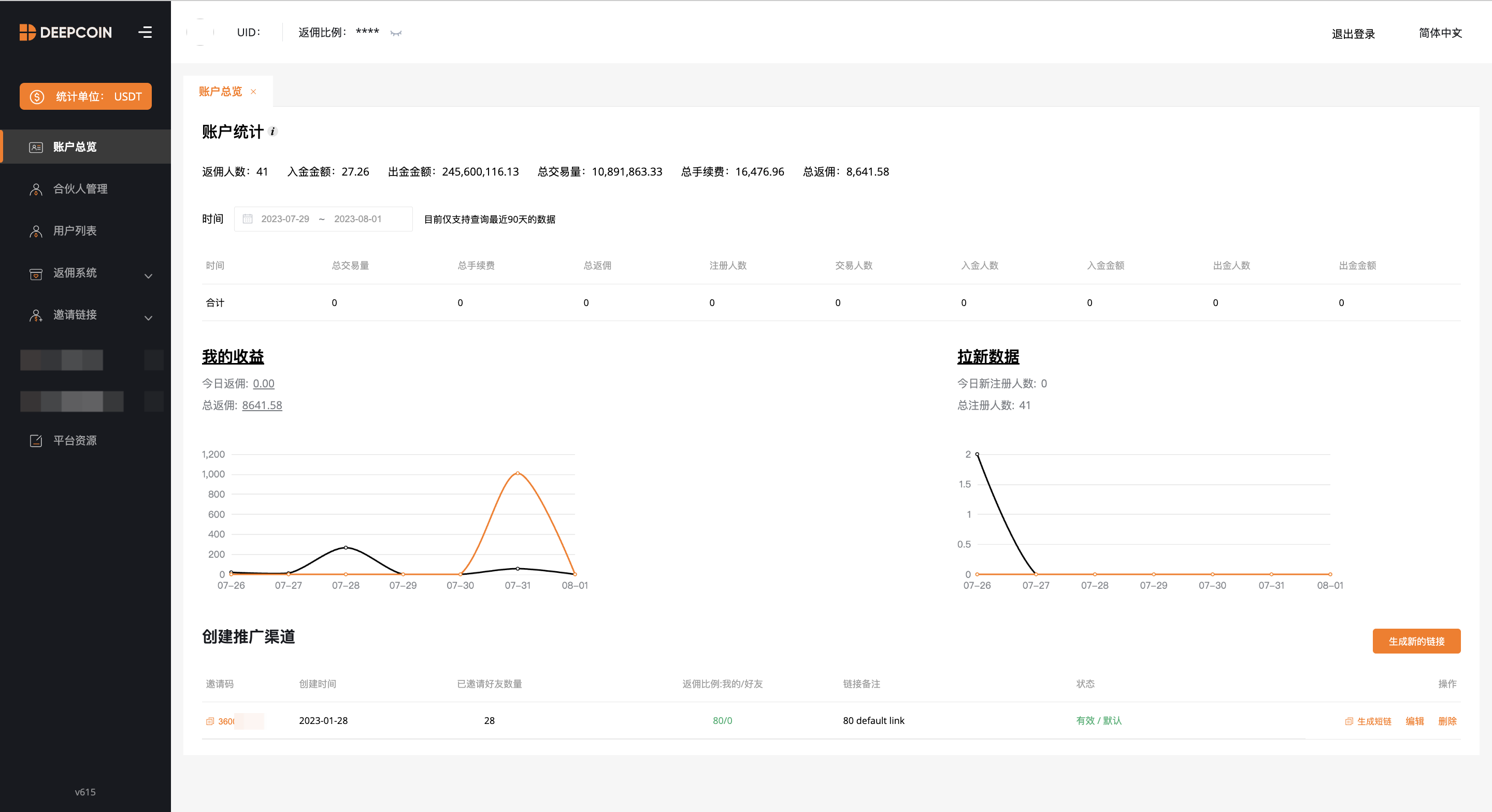Click the 07-31 peak point on the earnings chart

(x=517, y=473)
